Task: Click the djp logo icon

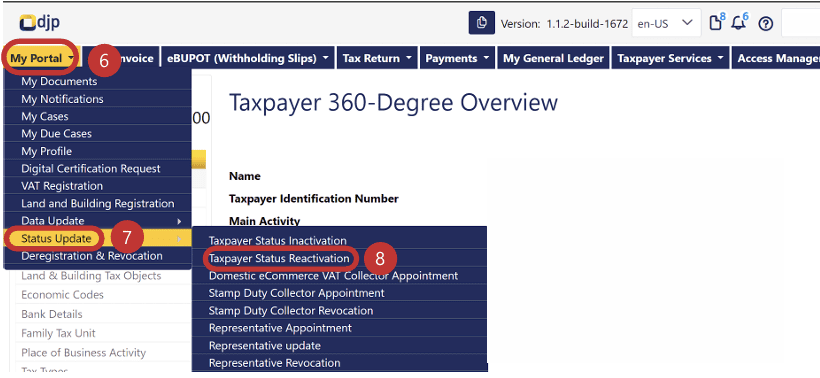Action: pos(39,23)
